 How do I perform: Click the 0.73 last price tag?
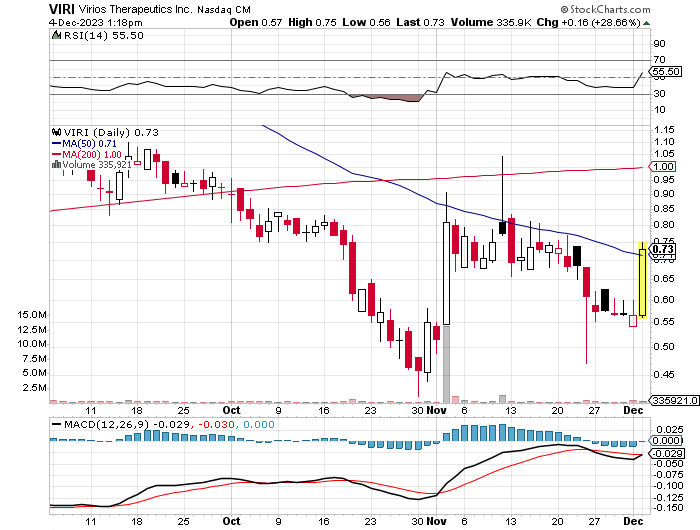663,249
